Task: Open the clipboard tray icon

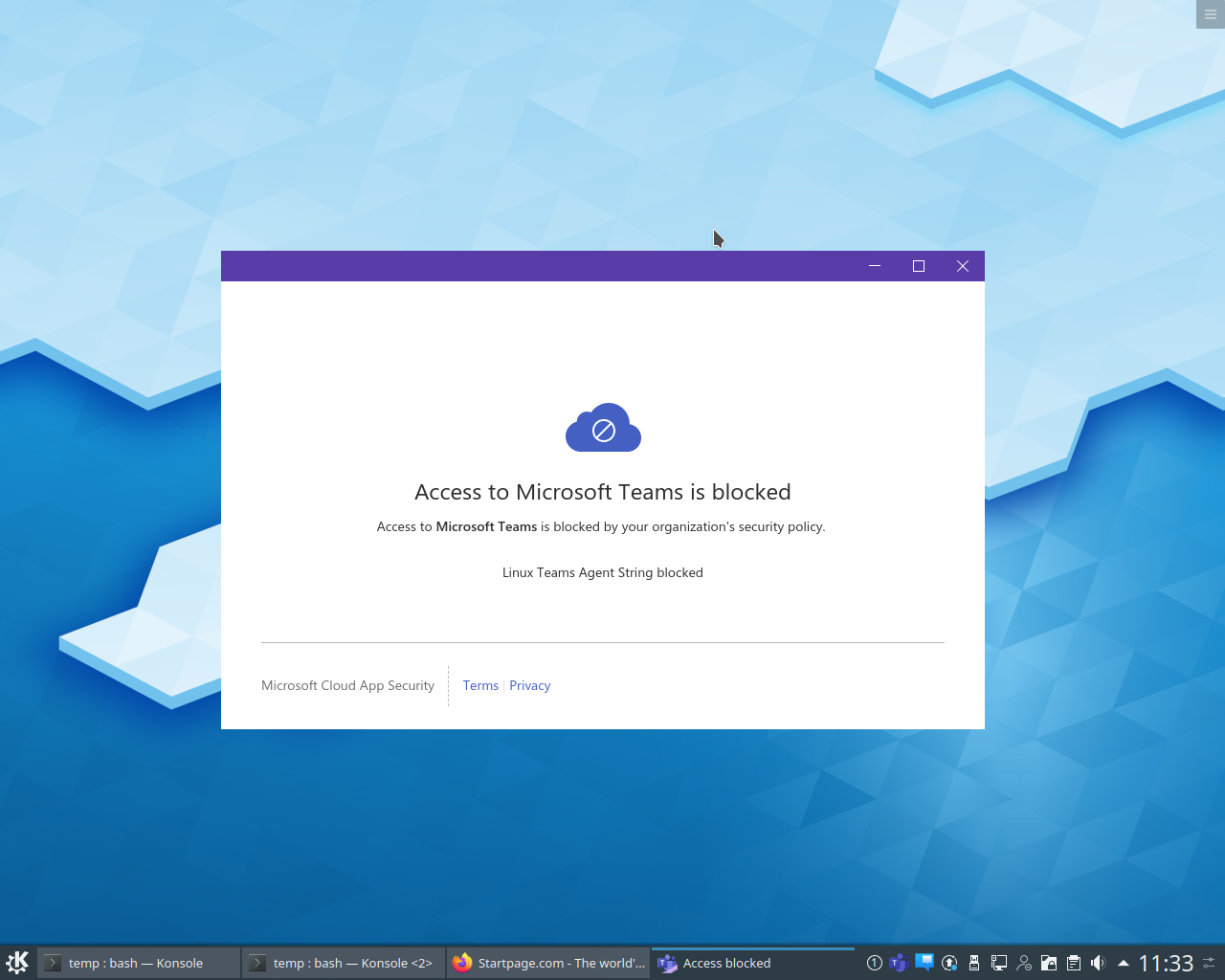Action: click(1074, 963)
